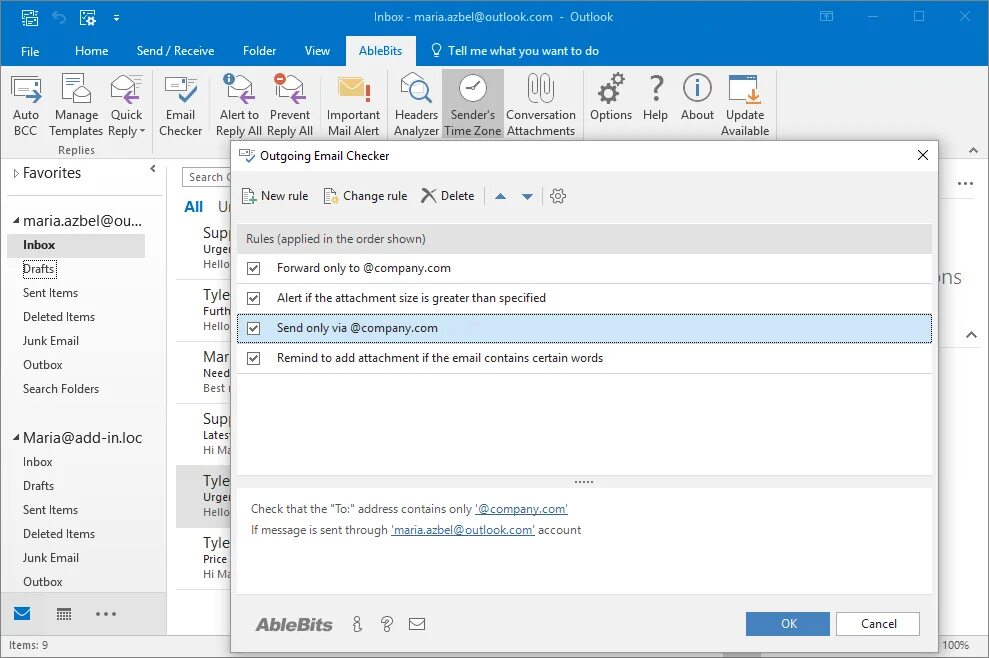Switch to Send / Receive tab

(175, 51)
